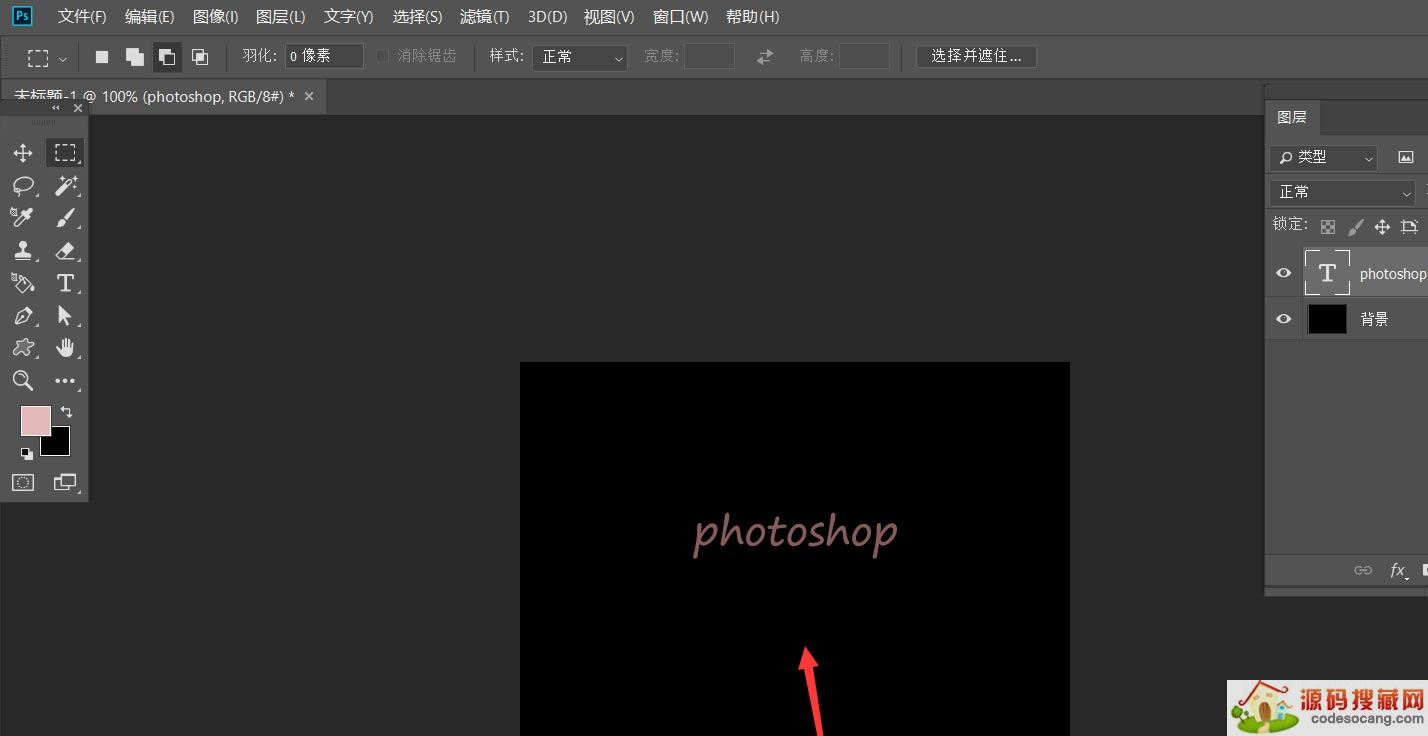Select the Lasso tool
This screenshot has width=1428, height=736.
(x=23, y=186)
